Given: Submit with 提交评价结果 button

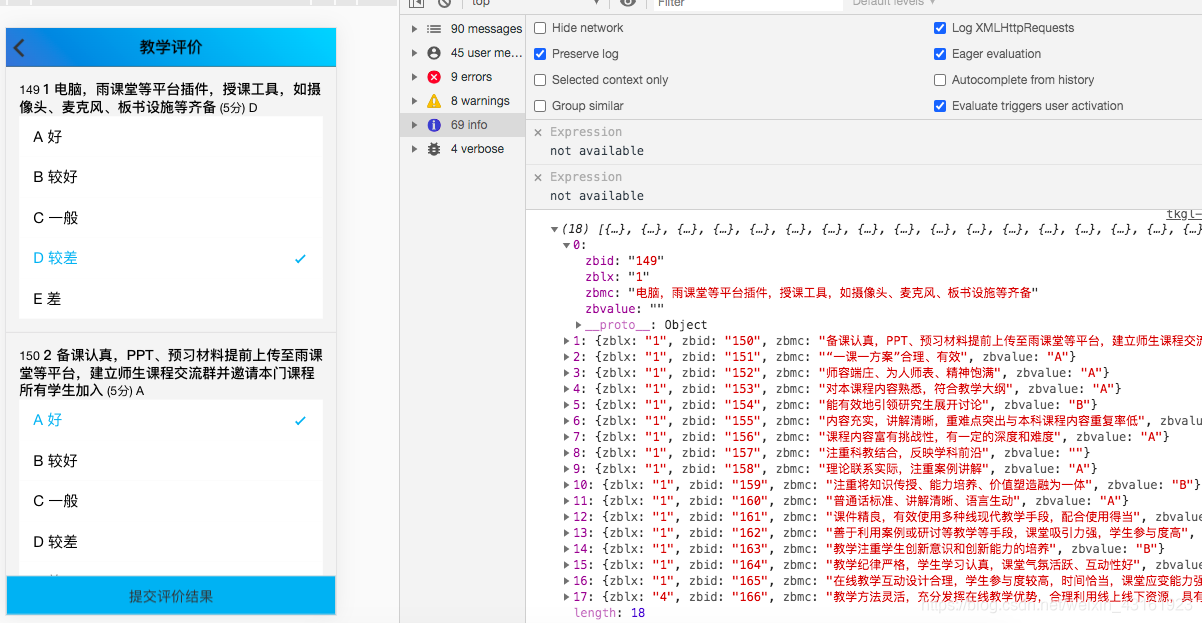Looking at the screenshot, I should (x=171, y=596).
